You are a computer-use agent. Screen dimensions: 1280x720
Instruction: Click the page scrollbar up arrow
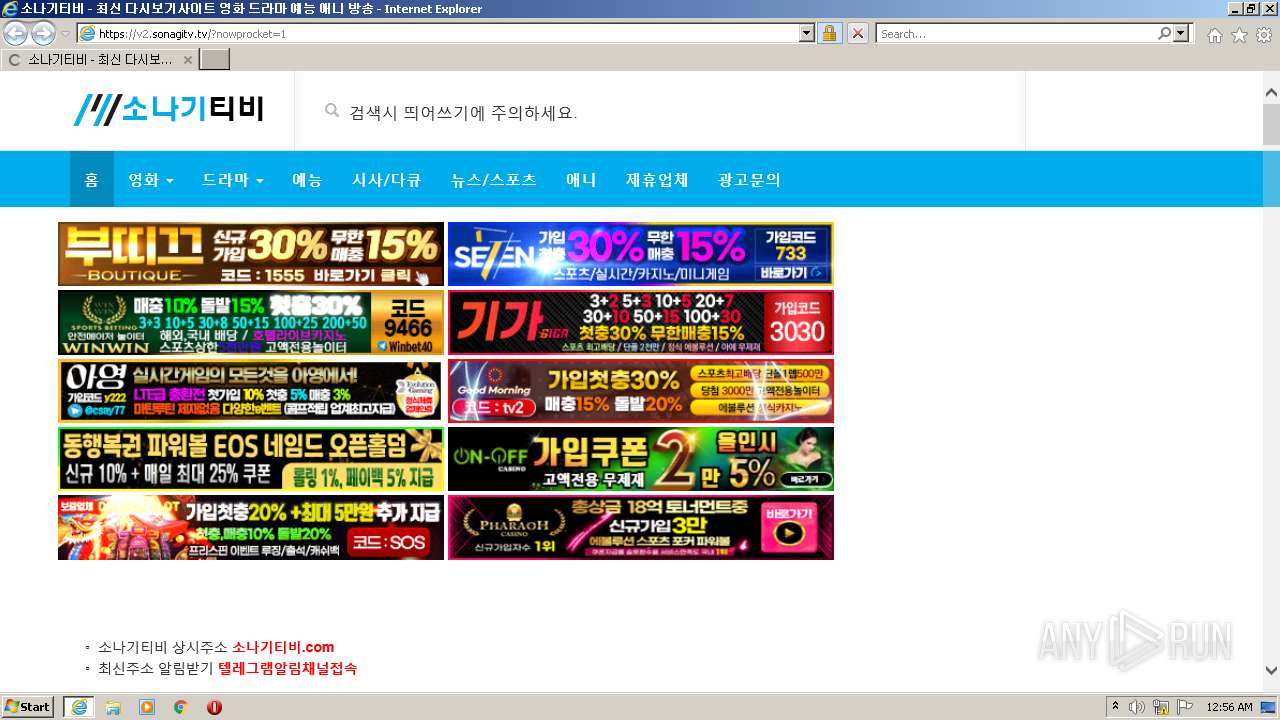coord(1271,93)
